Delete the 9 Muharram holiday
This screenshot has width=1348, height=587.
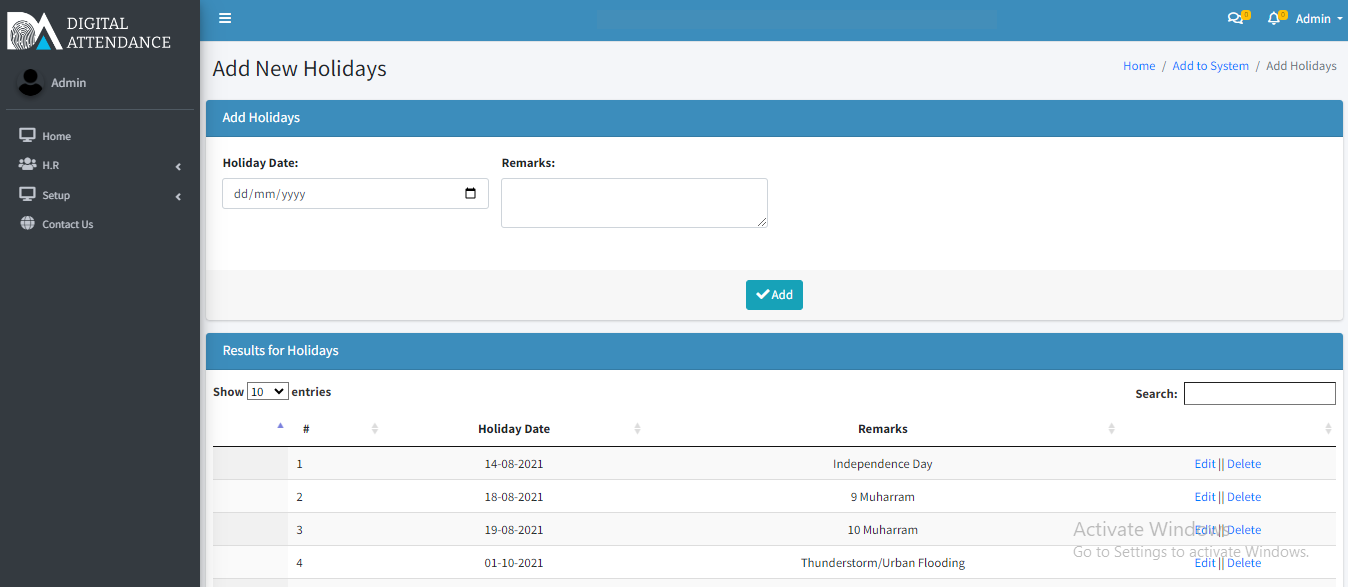coord(1244,497)
